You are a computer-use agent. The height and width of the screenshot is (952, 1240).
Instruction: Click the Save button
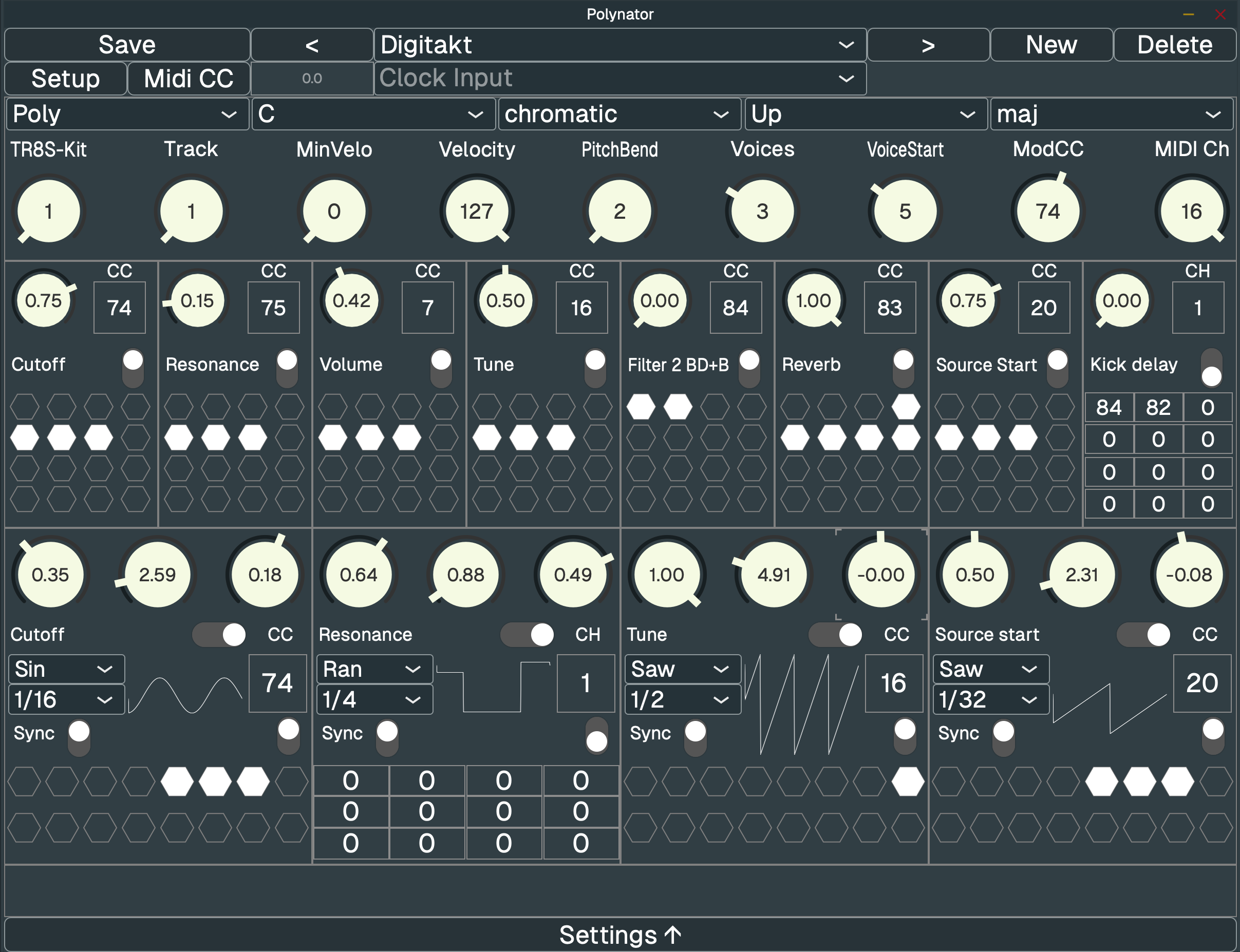[127, 45]
